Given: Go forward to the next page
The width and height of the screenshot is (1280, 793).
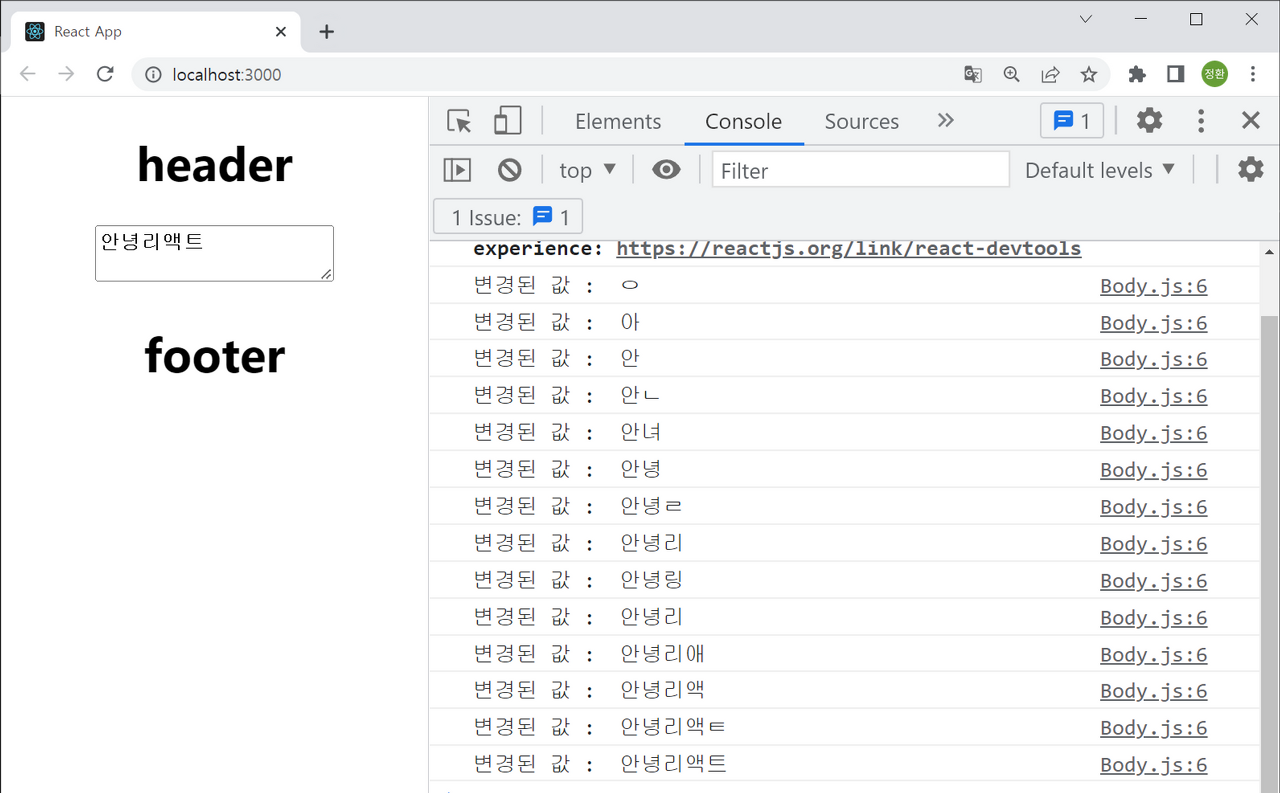Looking at the screenshot, I should (66, 74).
